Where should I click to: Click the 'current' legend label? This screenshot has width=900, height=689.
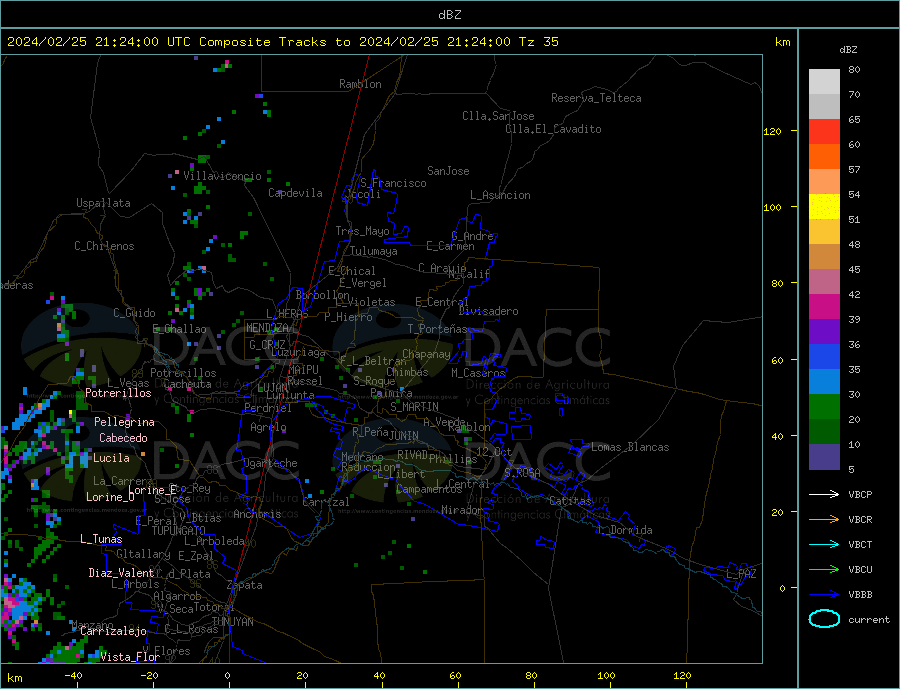[869, 620]
